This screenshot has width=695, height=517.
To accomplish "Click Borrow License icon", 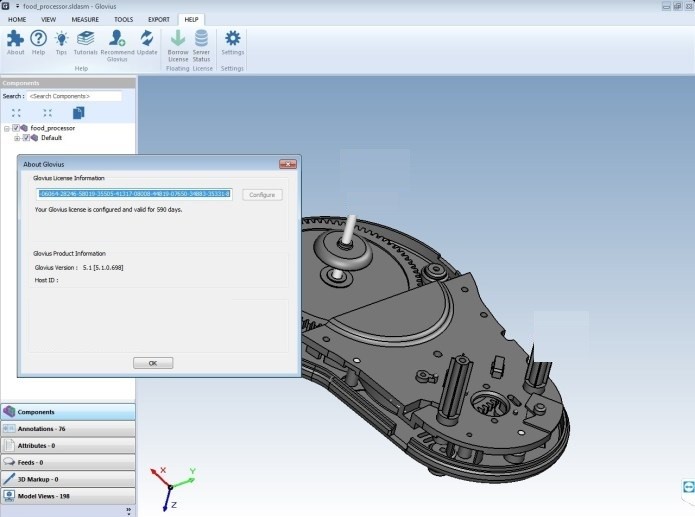I will point(178,39).
